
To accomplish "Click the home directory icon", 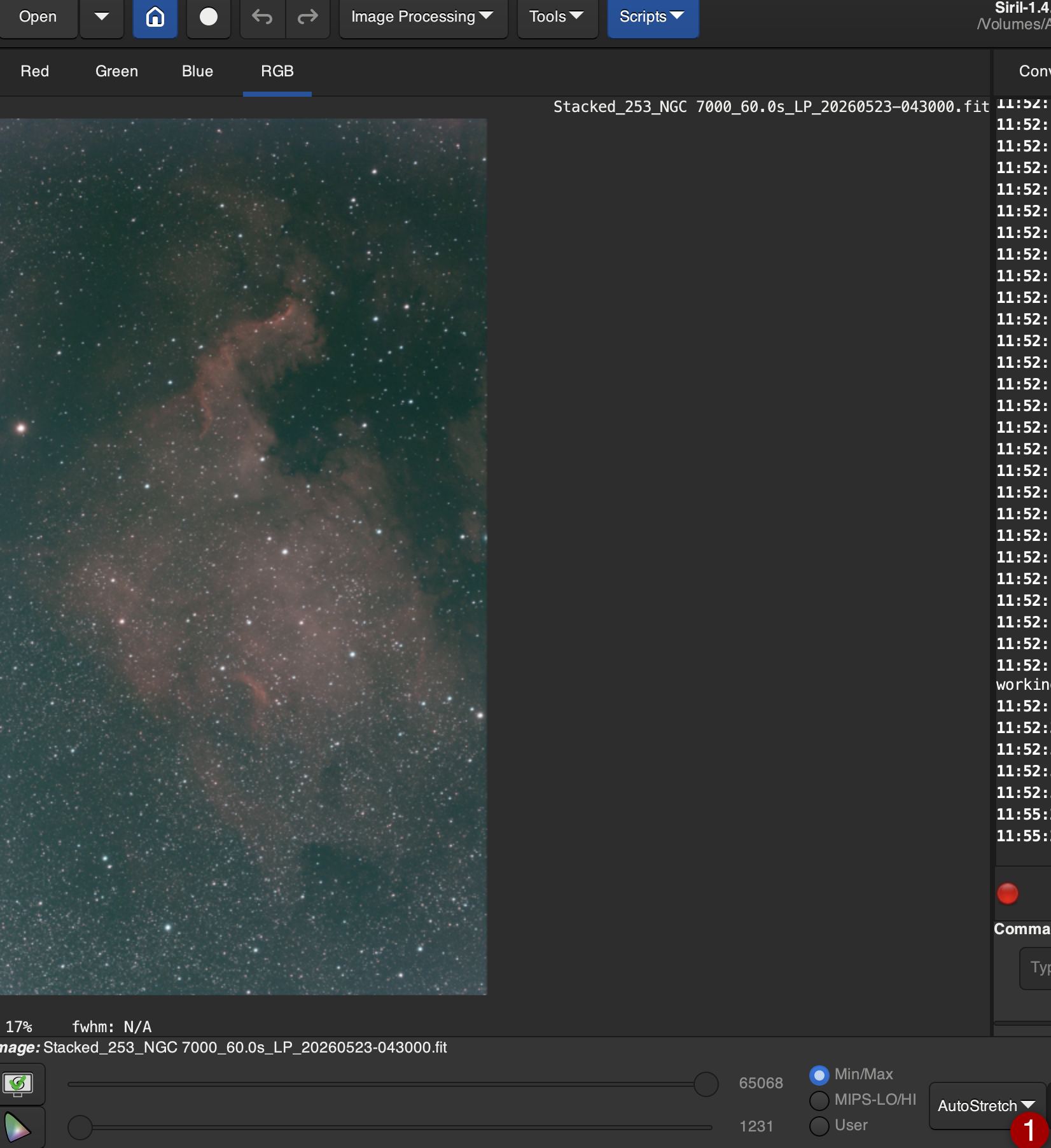I will tap(155, 17).
